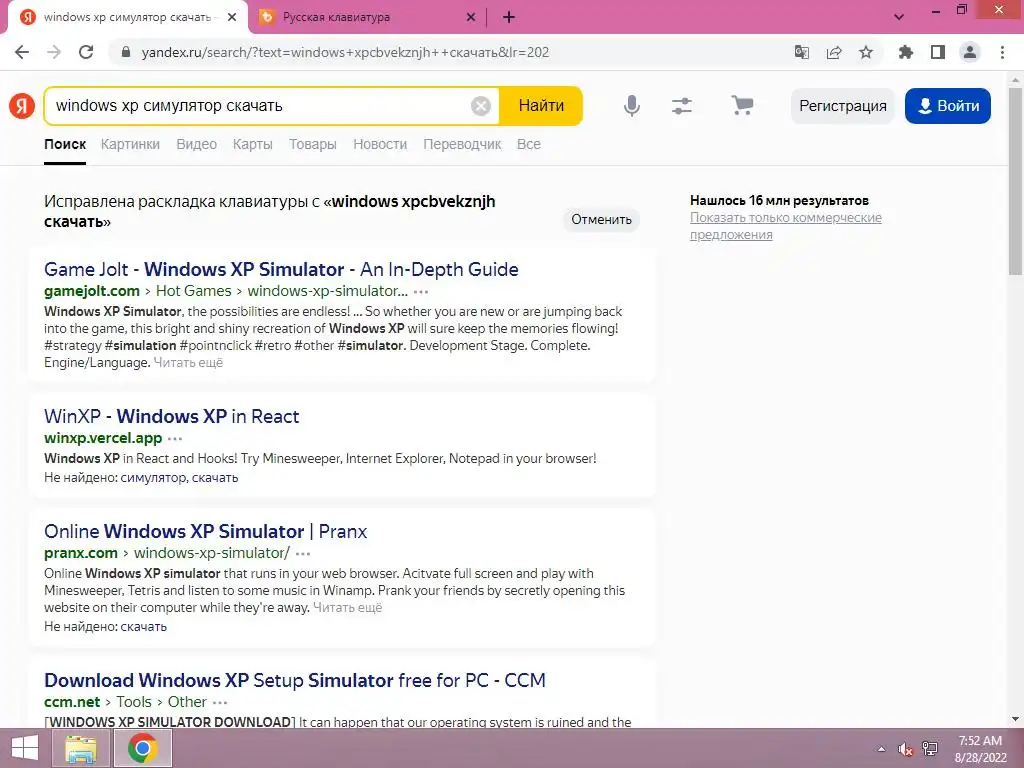This screenshot has height=768, width=1024.
Task: Click the translate page icon in address bar
Action: point(801,52)
